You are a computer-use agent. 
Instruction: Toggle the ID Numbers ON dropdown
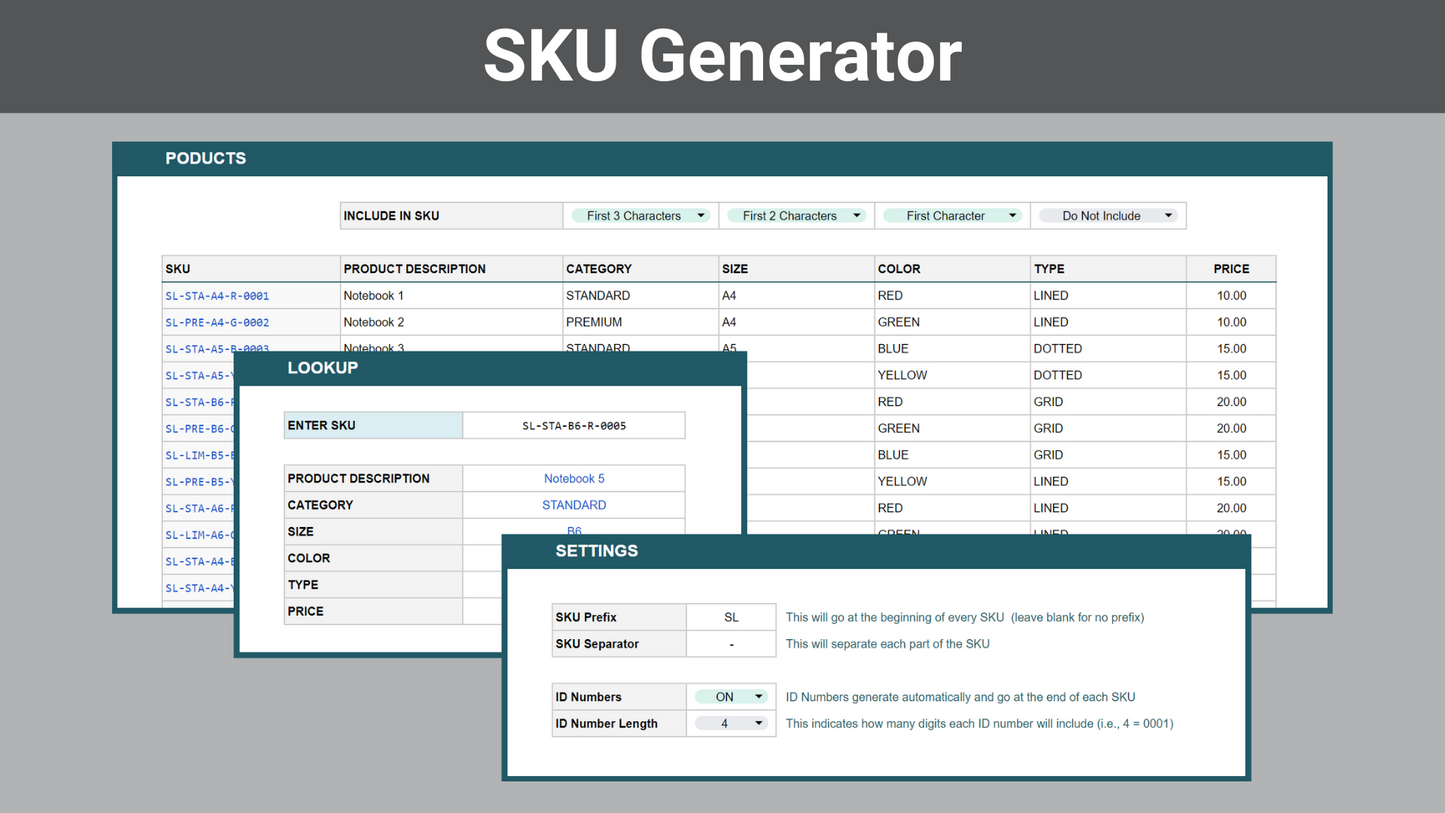tap(731, 697)
